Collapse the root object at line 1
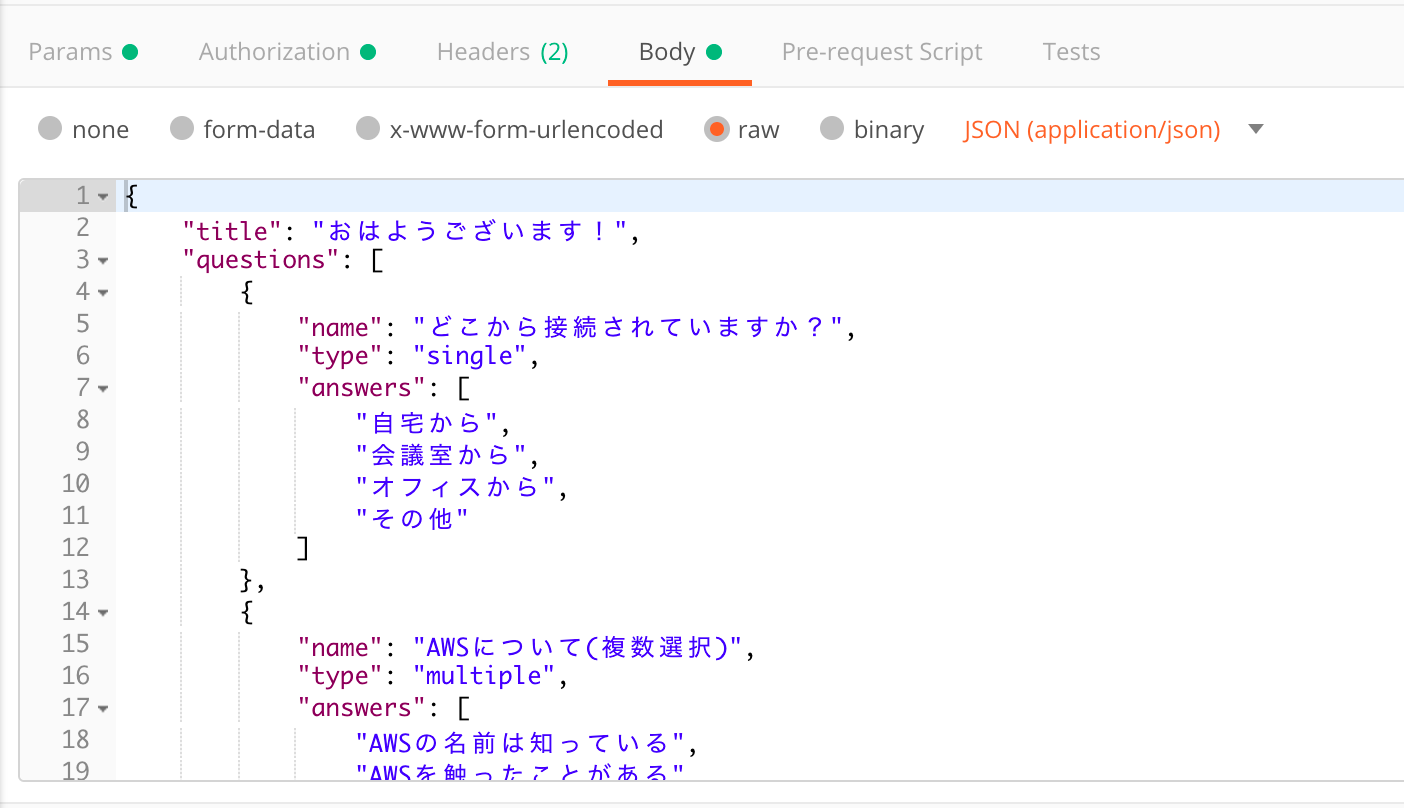This screenshot has width=1404, height=808. (103, 197)
